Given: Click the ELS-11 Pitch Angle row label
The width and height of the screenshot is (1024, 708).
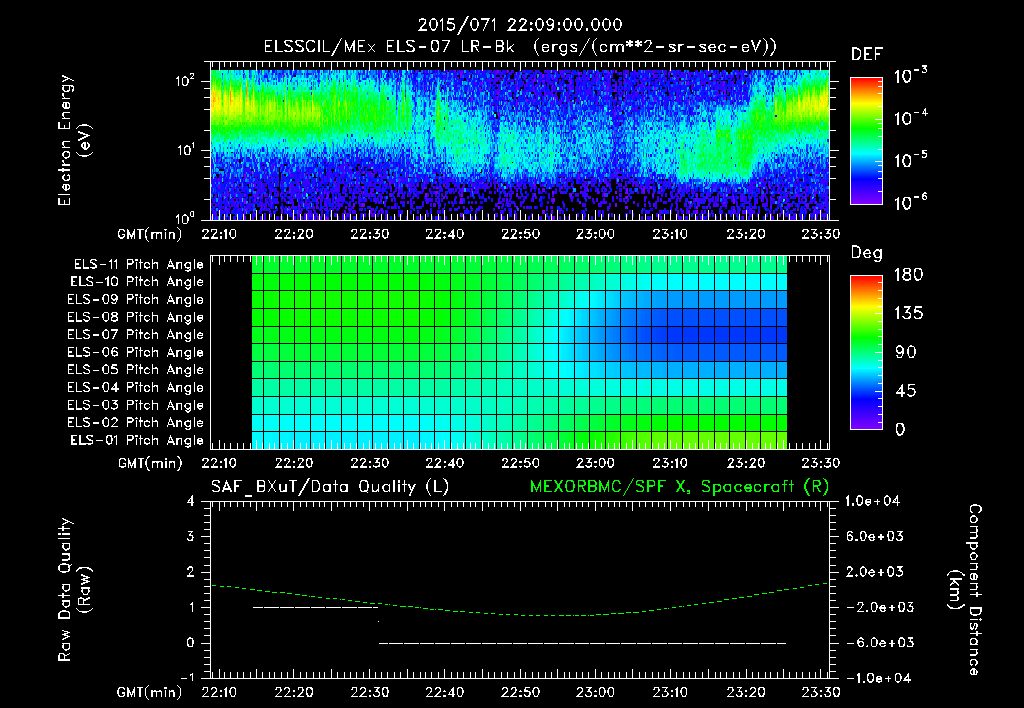Looking at the screenshot, I should click(138, 265).
